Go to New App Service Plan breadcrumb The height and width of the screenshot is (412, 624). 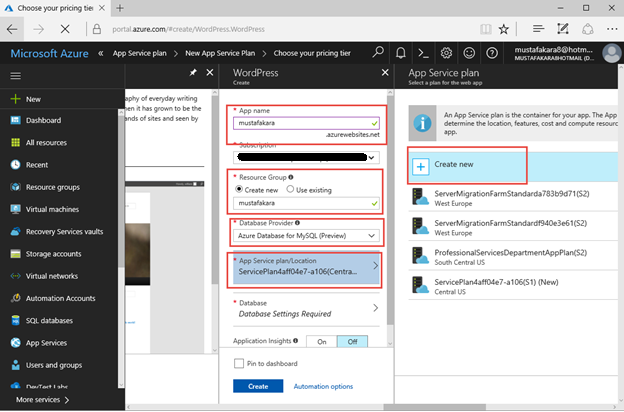tap(220, 53)
